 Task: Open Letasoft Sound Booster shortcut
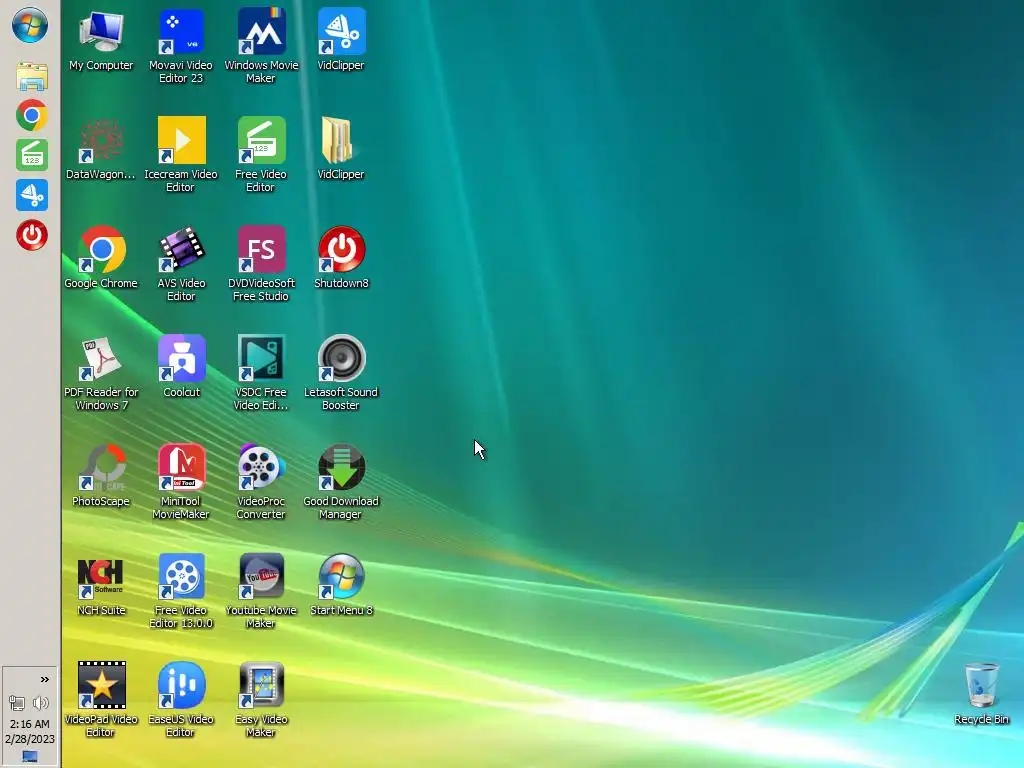click(x=341, y=373)
